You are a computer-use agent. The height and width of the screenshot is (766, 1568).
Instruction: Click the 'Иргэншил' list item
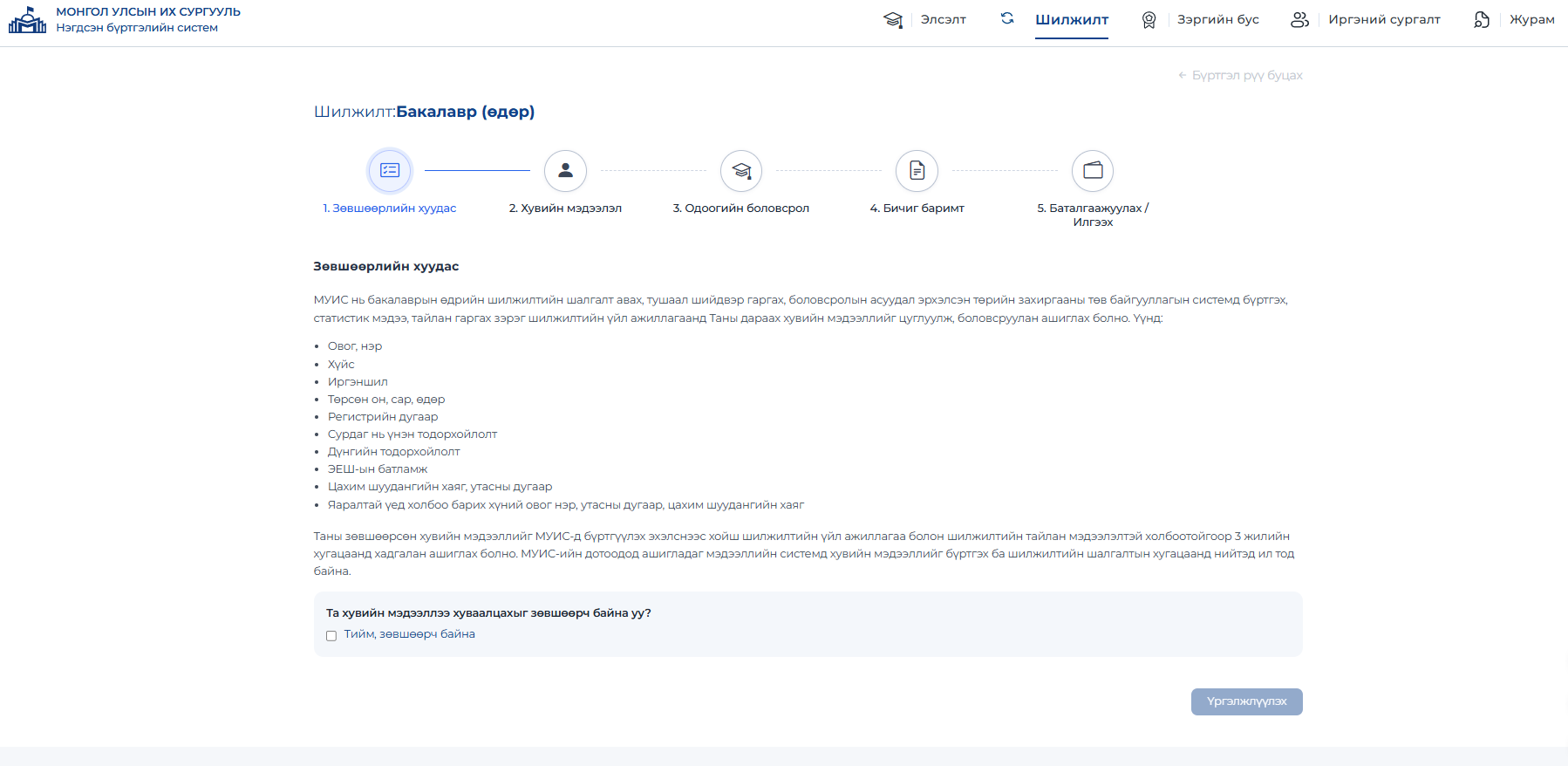pyautogui.click(x=358, y=382)
